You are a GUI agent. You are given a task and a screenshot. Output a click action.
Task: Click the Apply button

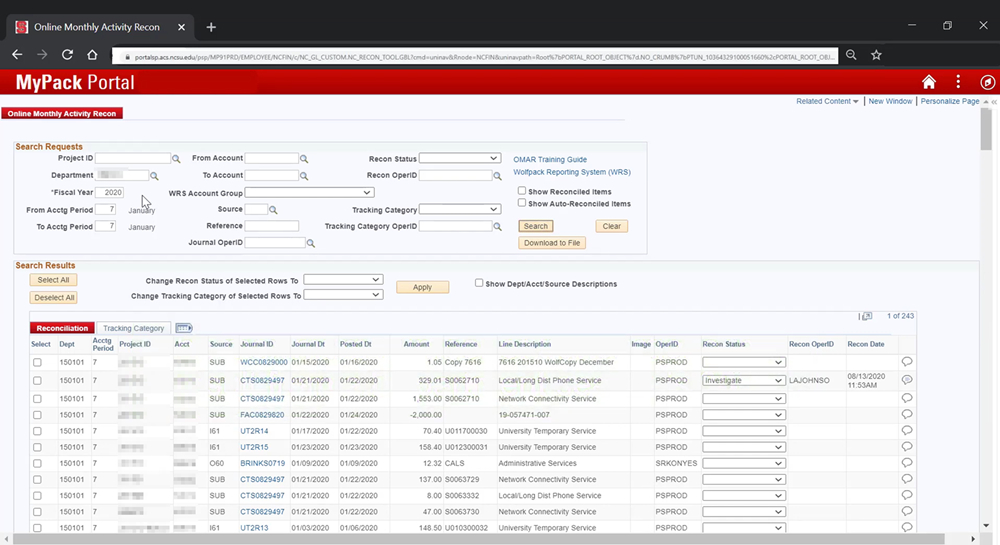(x=422, y=287)
